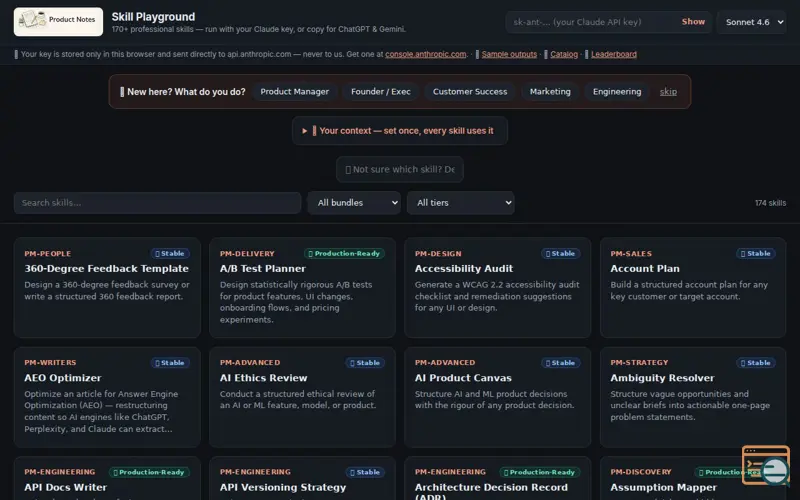The width and height of the screenshot is (800, 500).
Task: Click the PM-PEOPLE category label
Action: [x=47, y=254]
